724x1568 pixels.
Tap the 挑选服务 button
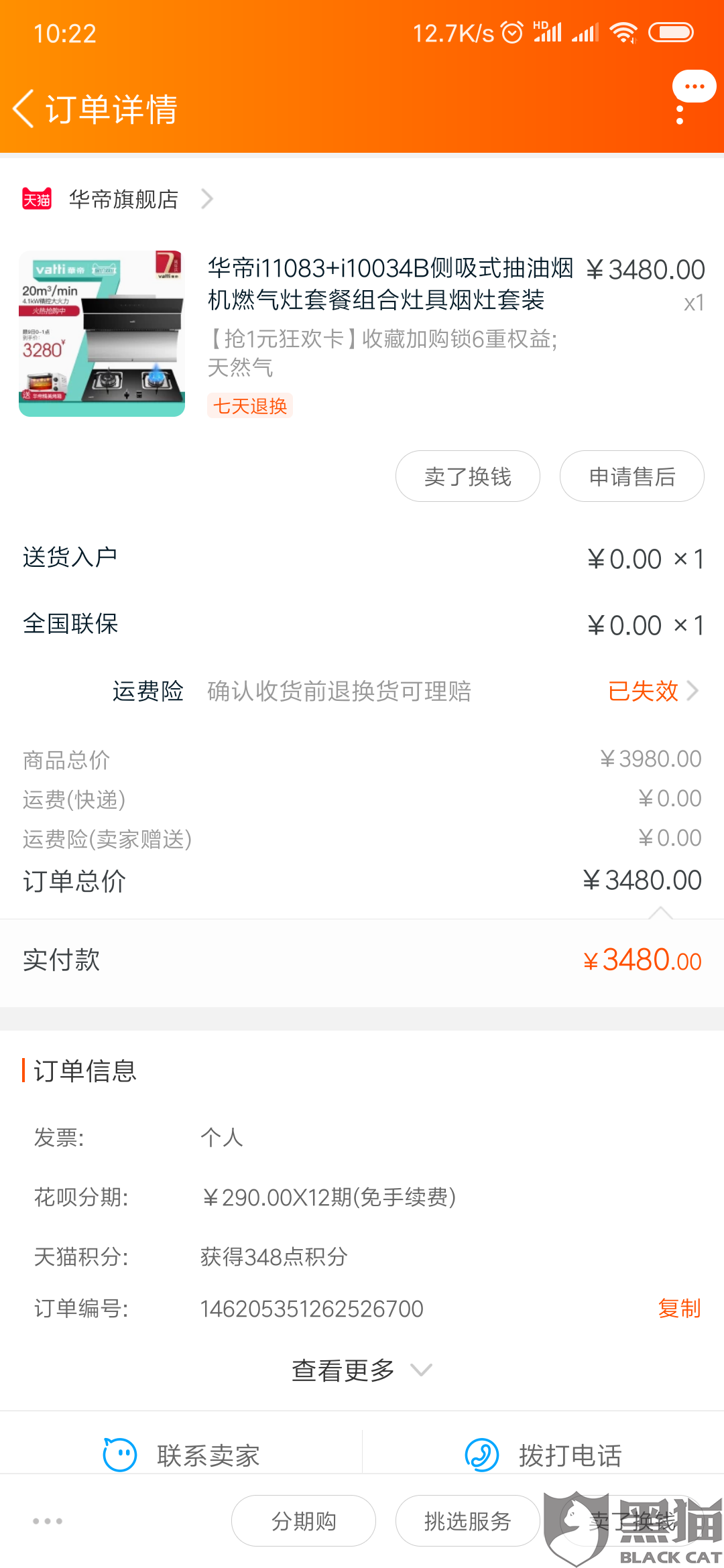pyautogui.click(x=467, y=1521)
